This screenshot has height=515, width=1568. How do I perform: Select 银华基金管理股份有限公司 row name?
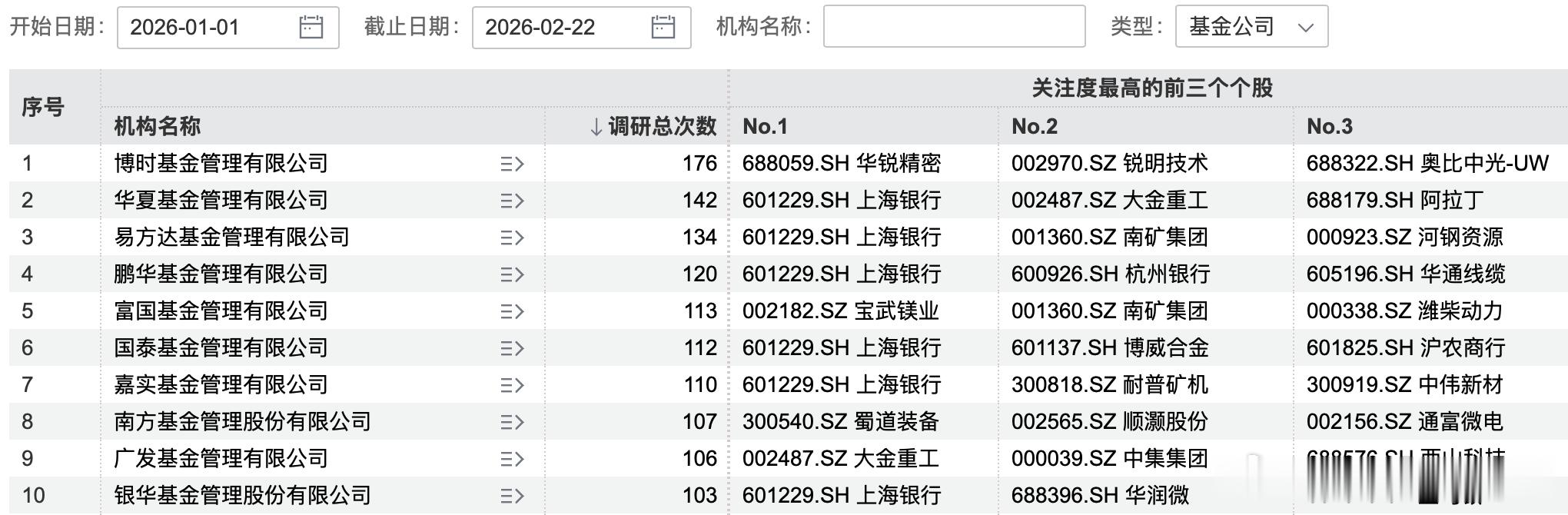(242, 495)
